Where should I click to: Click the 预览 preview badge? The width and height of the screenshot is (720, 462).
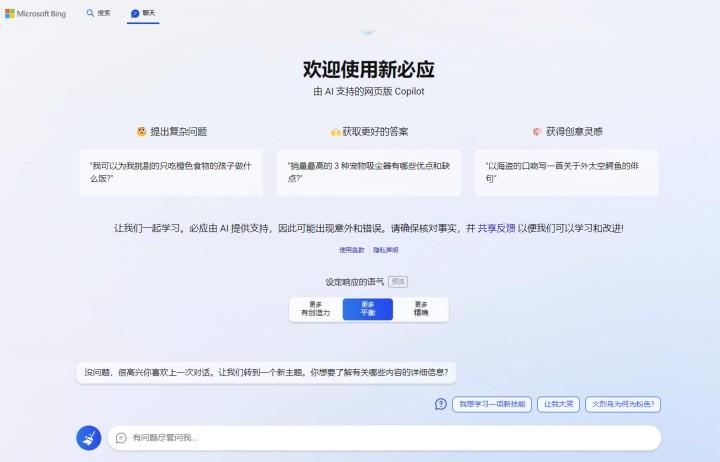(398, 282)
